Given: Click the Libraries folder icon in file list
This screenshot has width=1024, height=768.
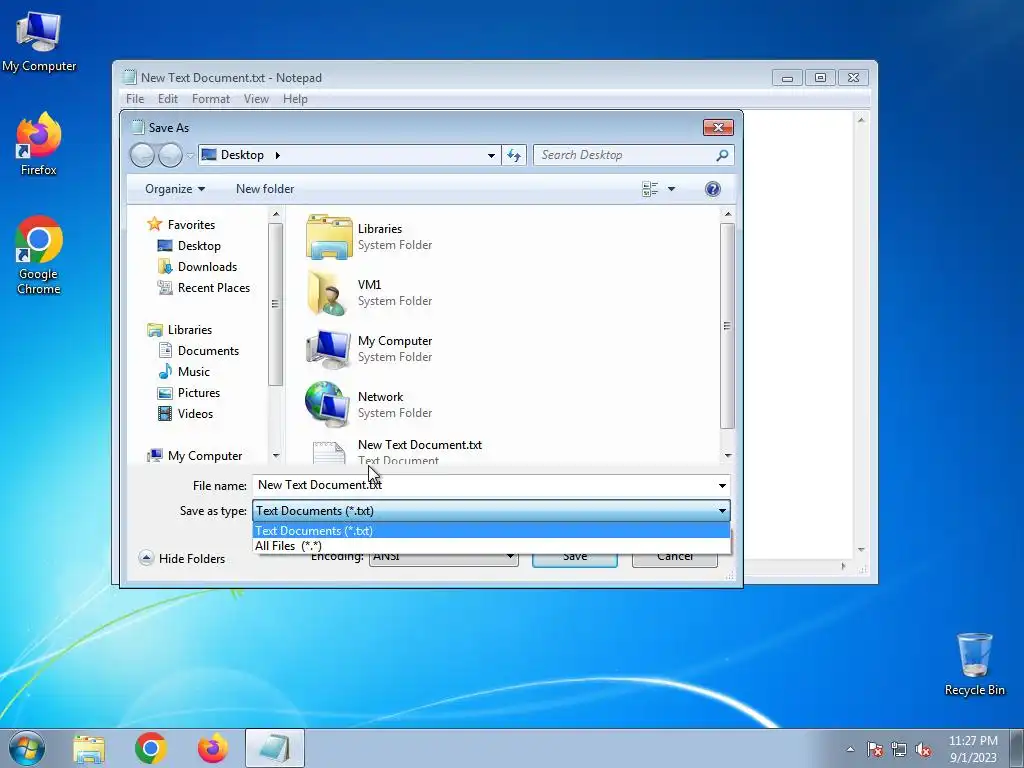Looking at the screenshot, I should click(x=329, y=236).
